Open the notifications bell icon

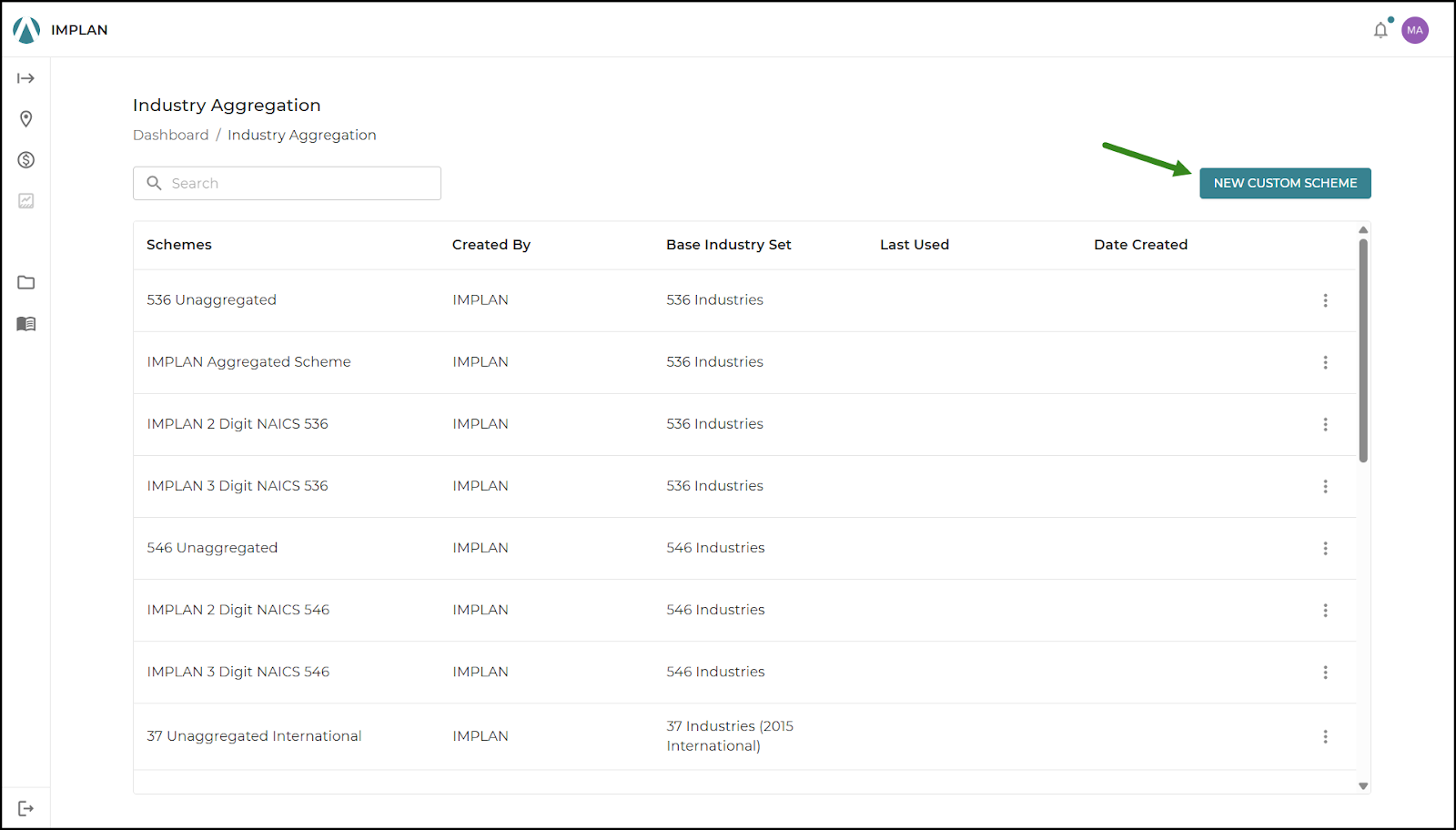(x=1380, y=30)
